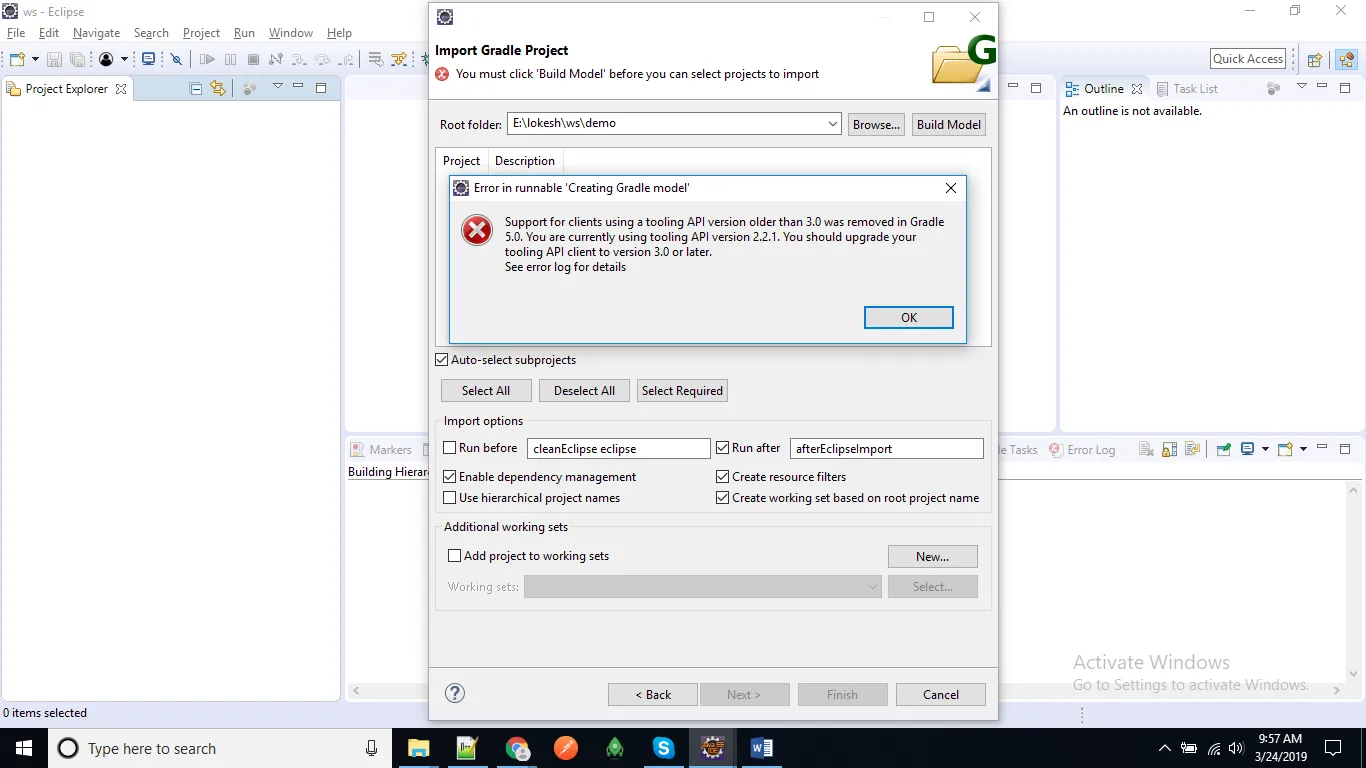Click the New wizard icon in Eclipse toolbar
The height and width of the screenshot is (768, 1366).
[18, 59]
